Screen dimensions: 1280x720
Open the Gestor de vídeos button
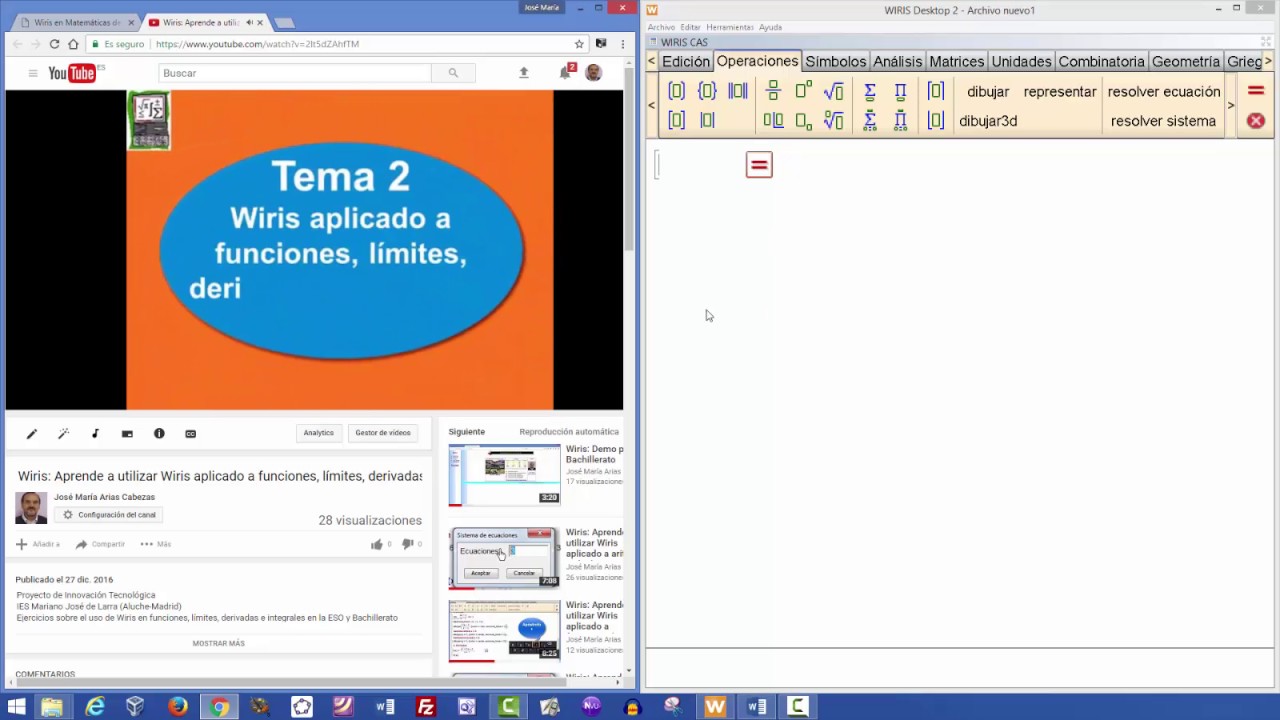[x=383, y=433]
